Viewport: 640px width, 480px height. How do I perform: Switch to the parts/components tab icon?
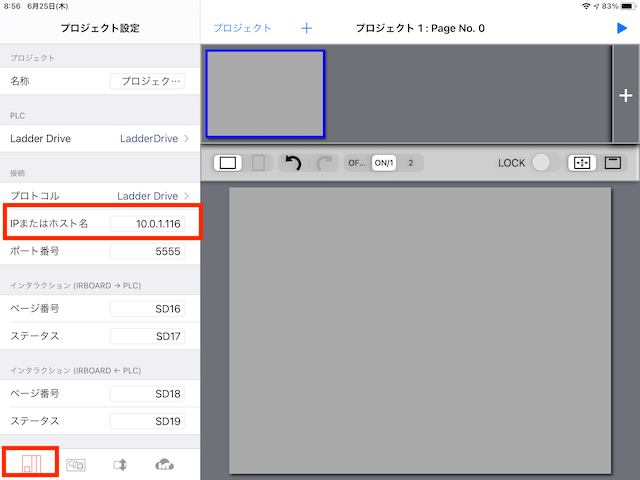76,464
